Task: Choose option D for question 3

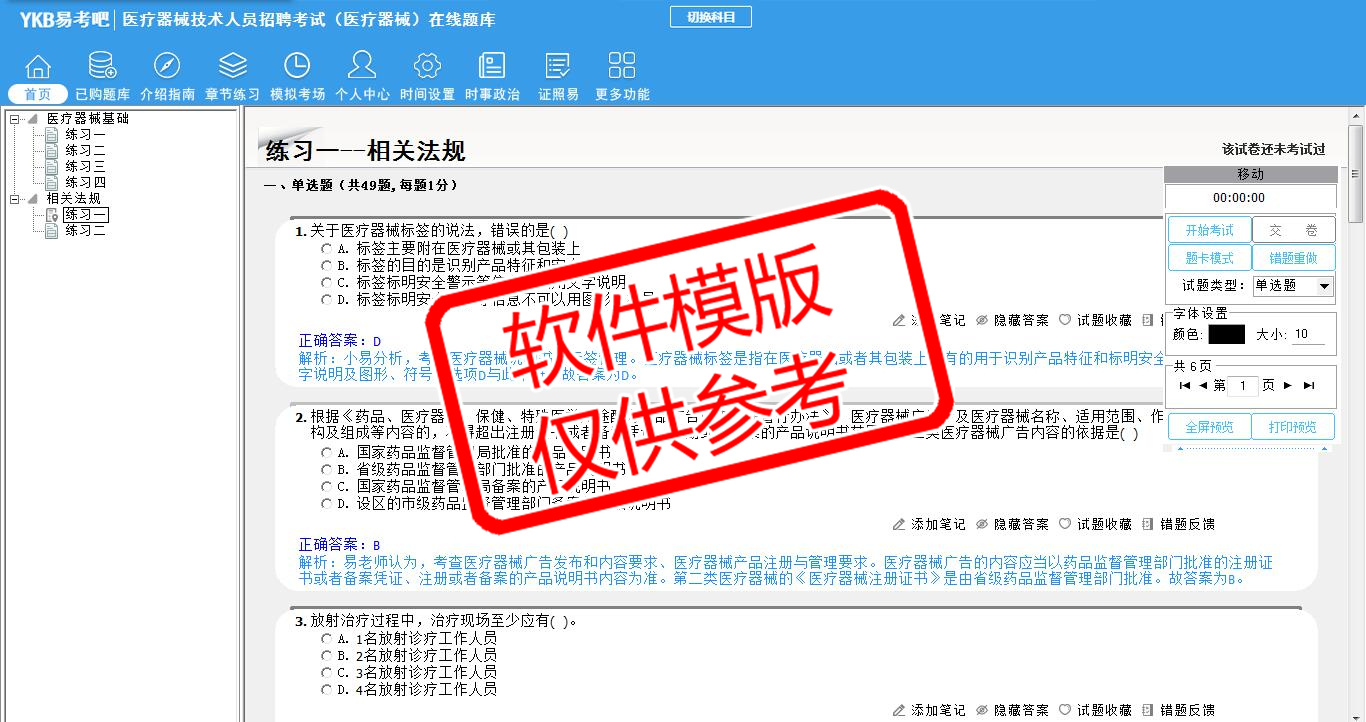Action: click(x=326, y=689)
